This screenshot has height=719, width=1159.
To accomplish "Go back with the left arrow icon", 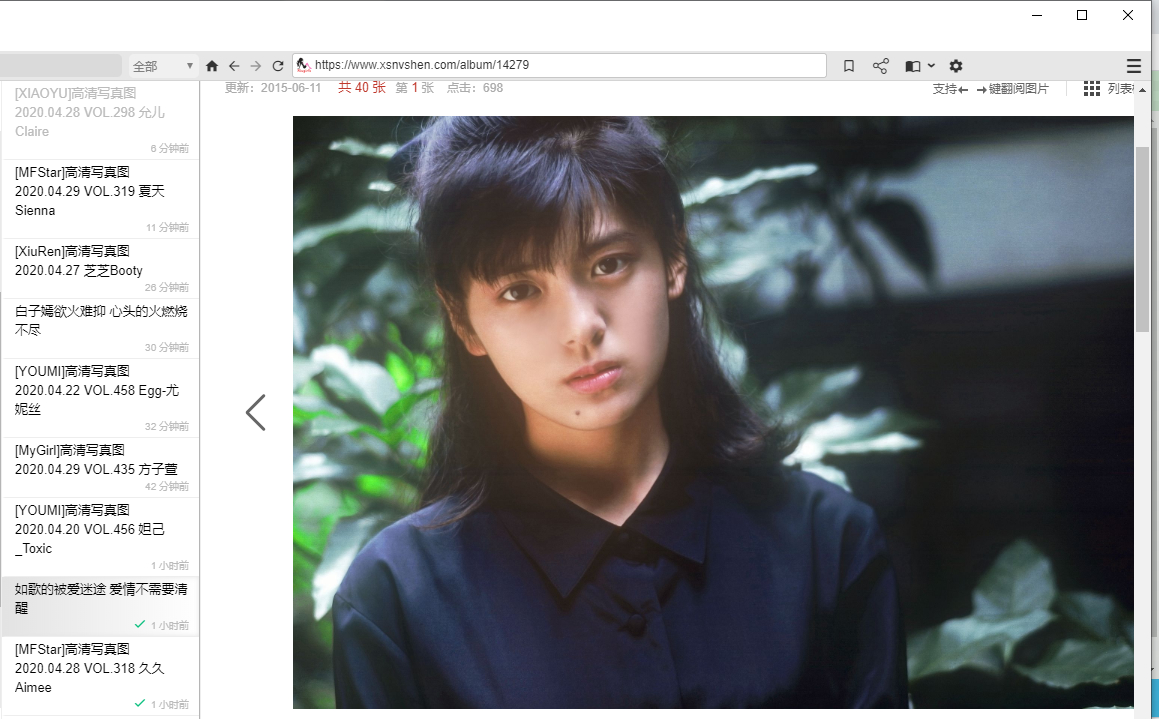I will coord(234,66).
